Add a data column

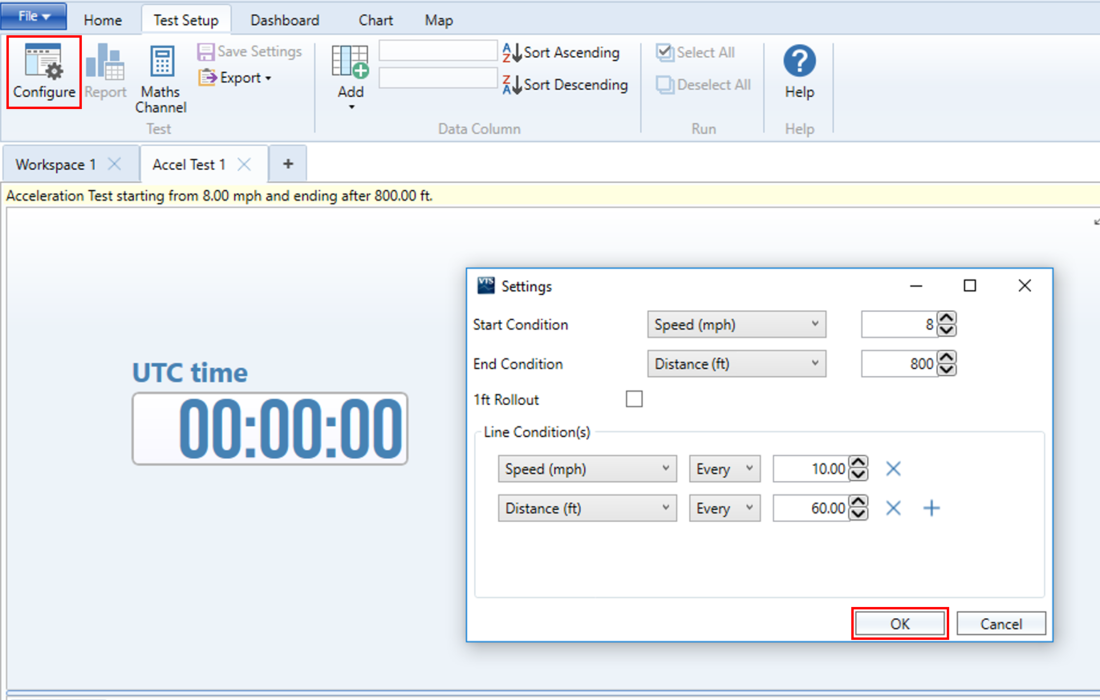(x=350, y=70)
